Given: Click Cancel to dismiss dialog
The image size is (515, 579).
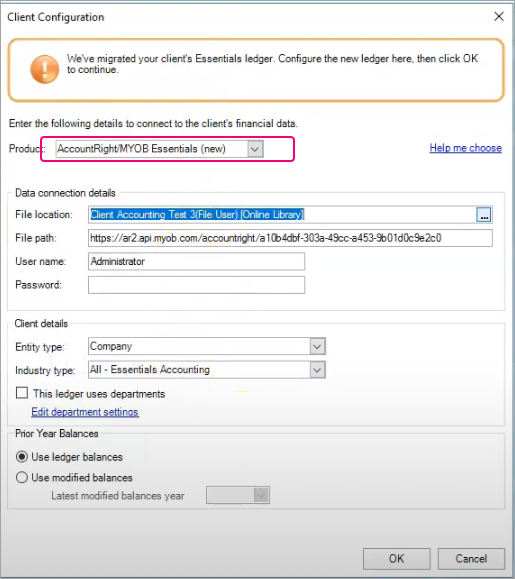Looking at the screenshot, I should click(x=471, y=559).
